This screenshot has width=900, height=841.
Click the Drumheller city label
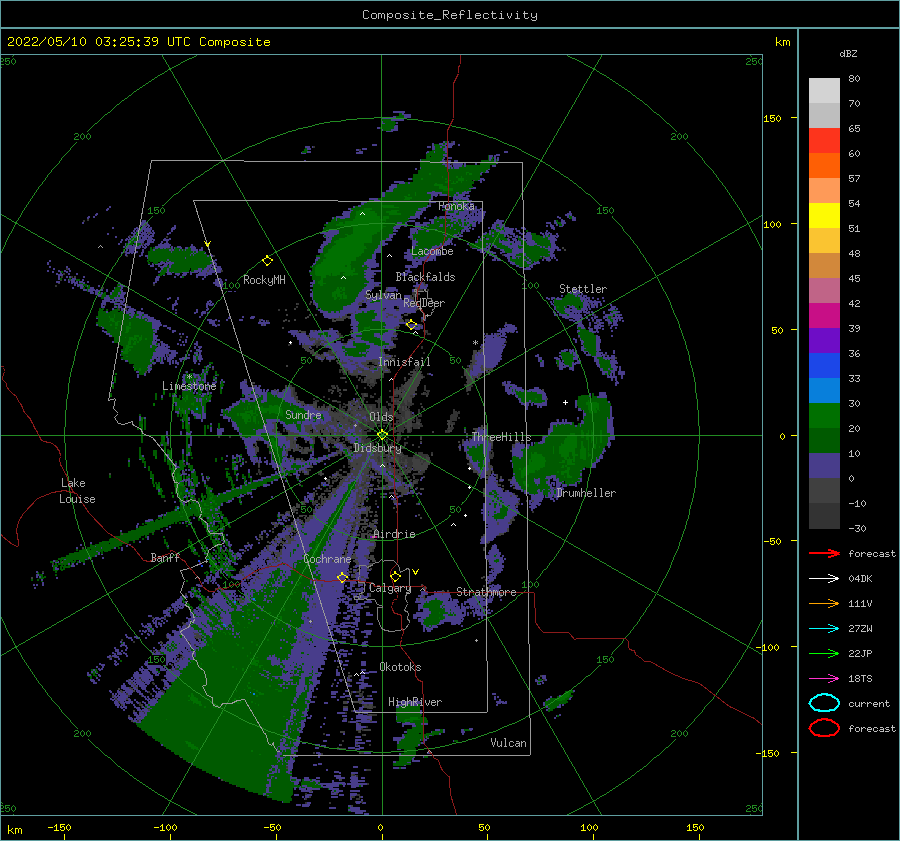tap(586, 493)
